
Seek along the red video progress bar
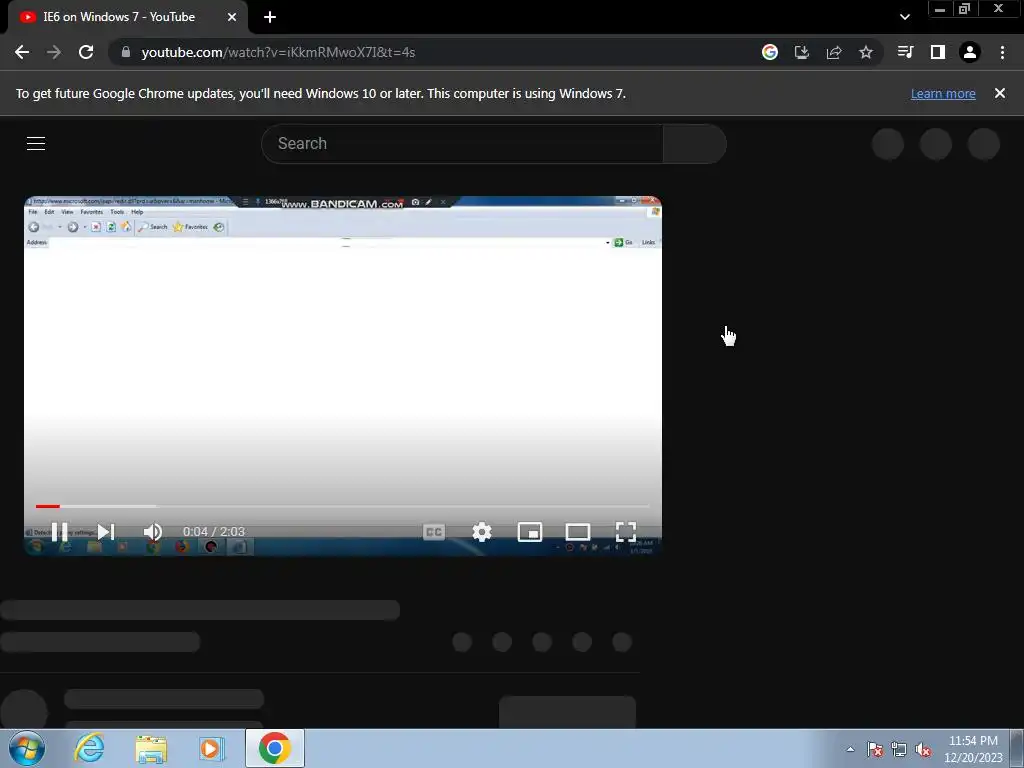click(x=342, y=506)
